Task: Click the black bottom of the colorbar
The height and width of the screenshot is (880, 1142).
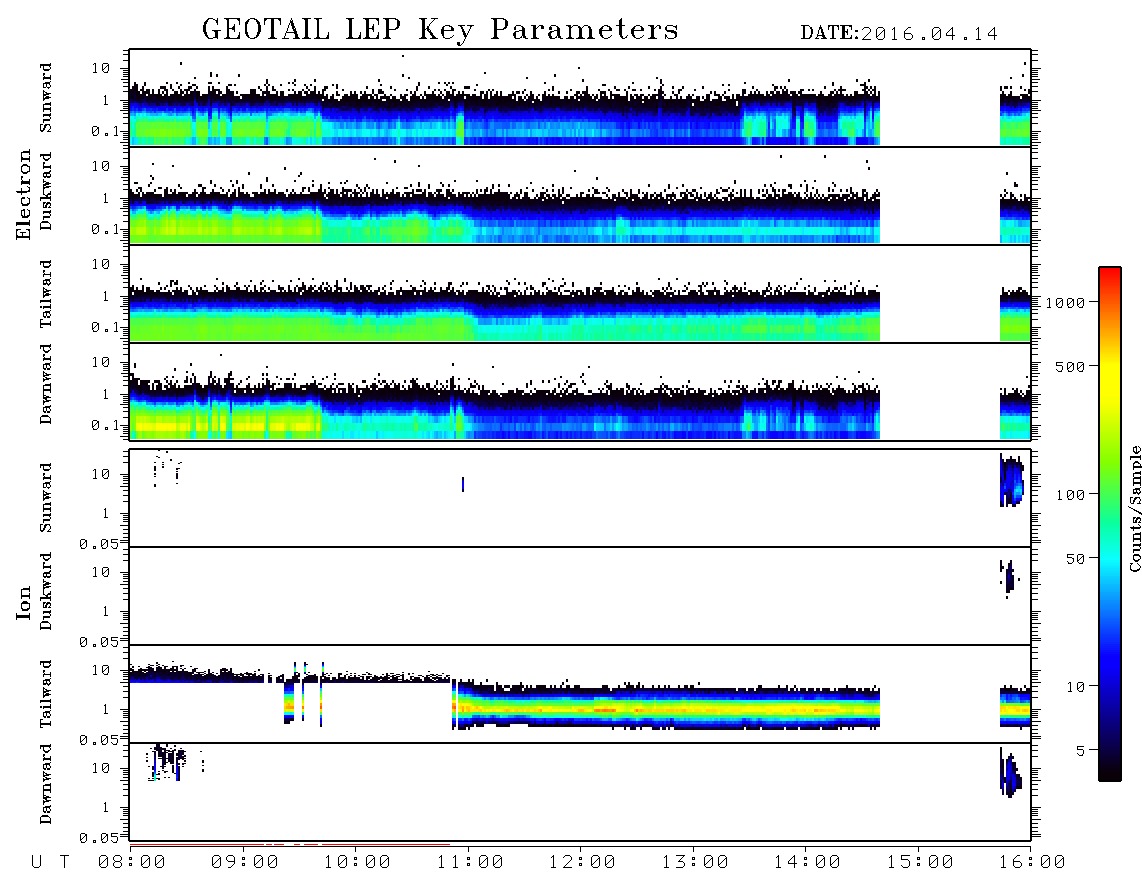Action: pos(1110,772)
